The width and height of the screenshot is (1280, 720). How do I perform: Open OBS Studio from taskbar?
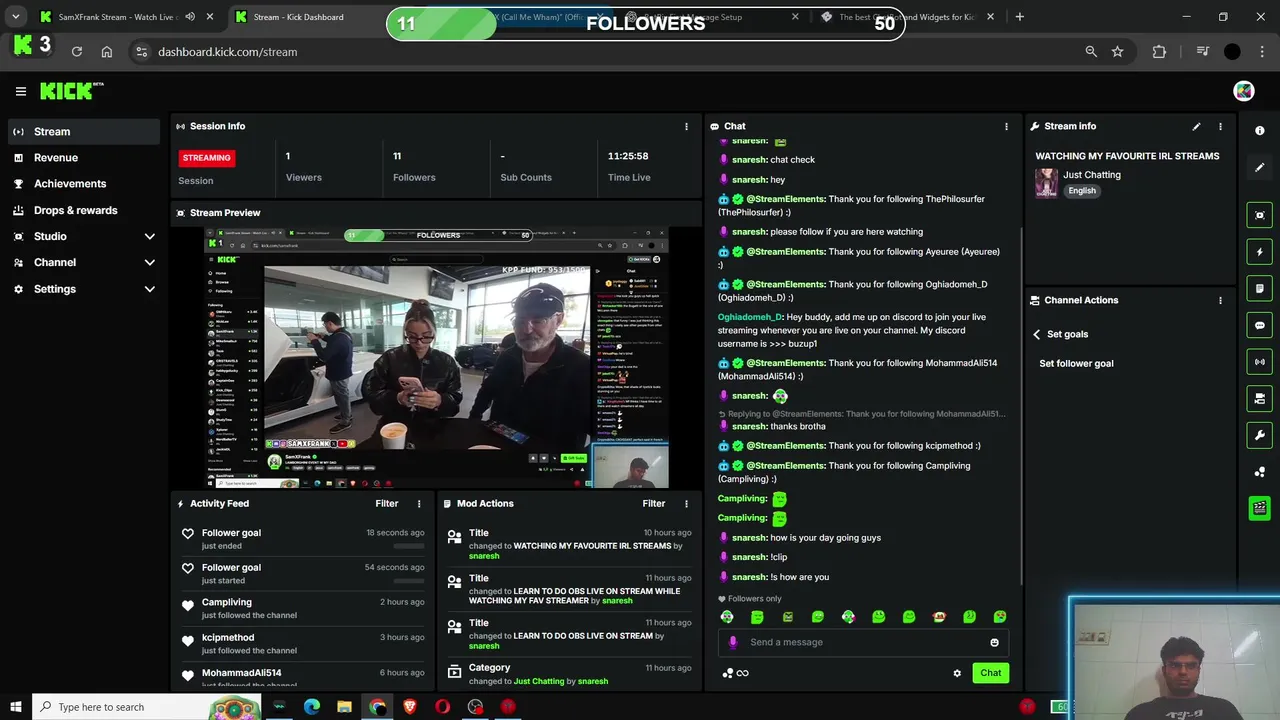(x=475, y=707)
